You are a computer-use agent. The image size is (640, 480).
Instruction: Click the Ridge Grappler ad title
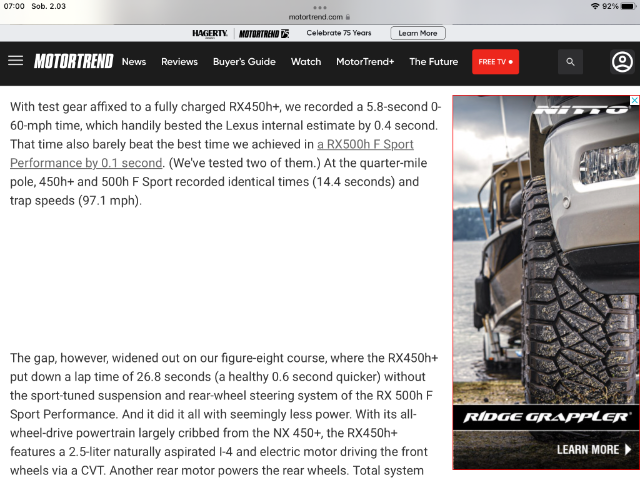pyautogui.click(x=545, y=417)
